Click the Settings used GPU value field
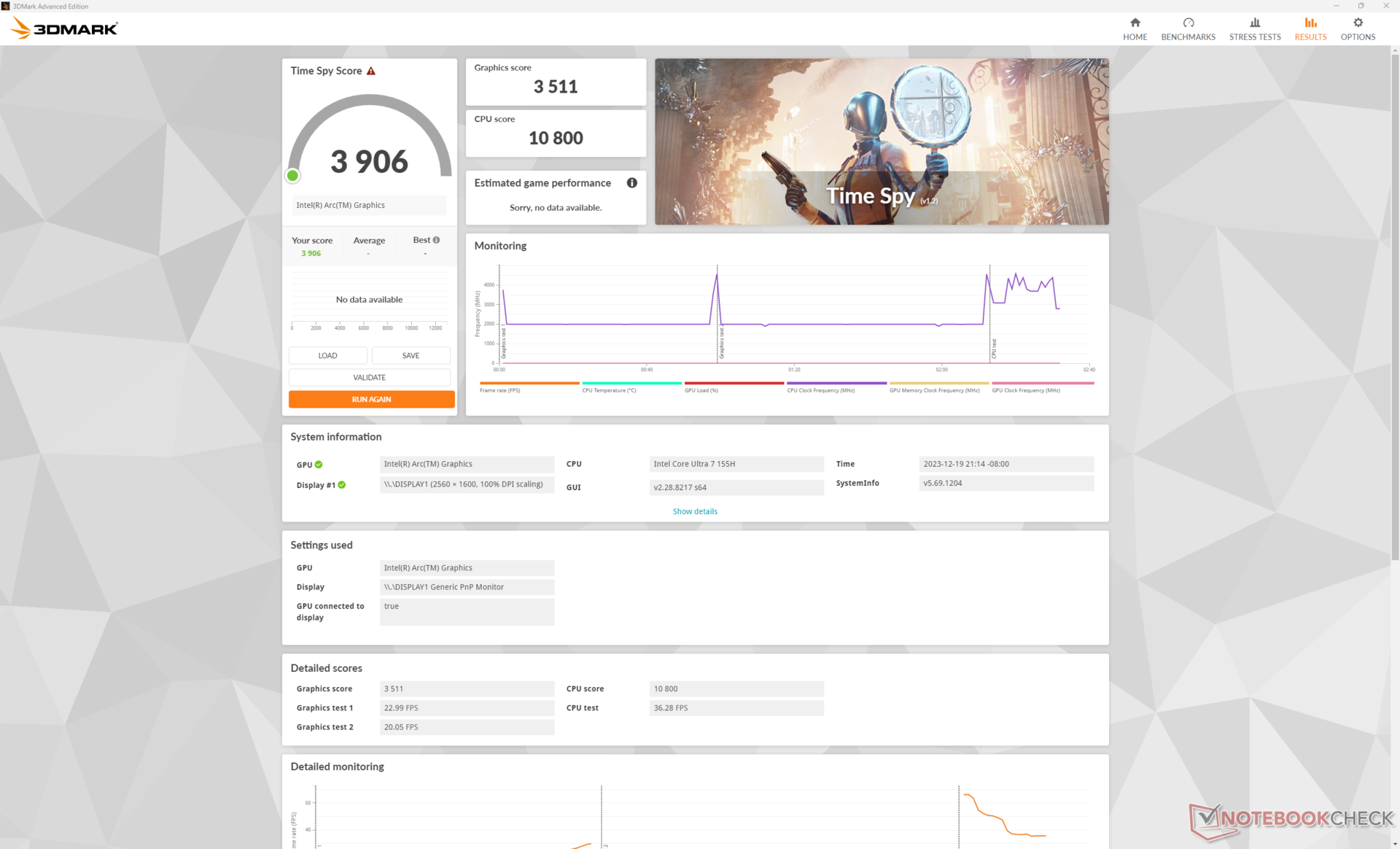Image resolution: width=1400 pixels, height=849 pixels. (467, 567)
